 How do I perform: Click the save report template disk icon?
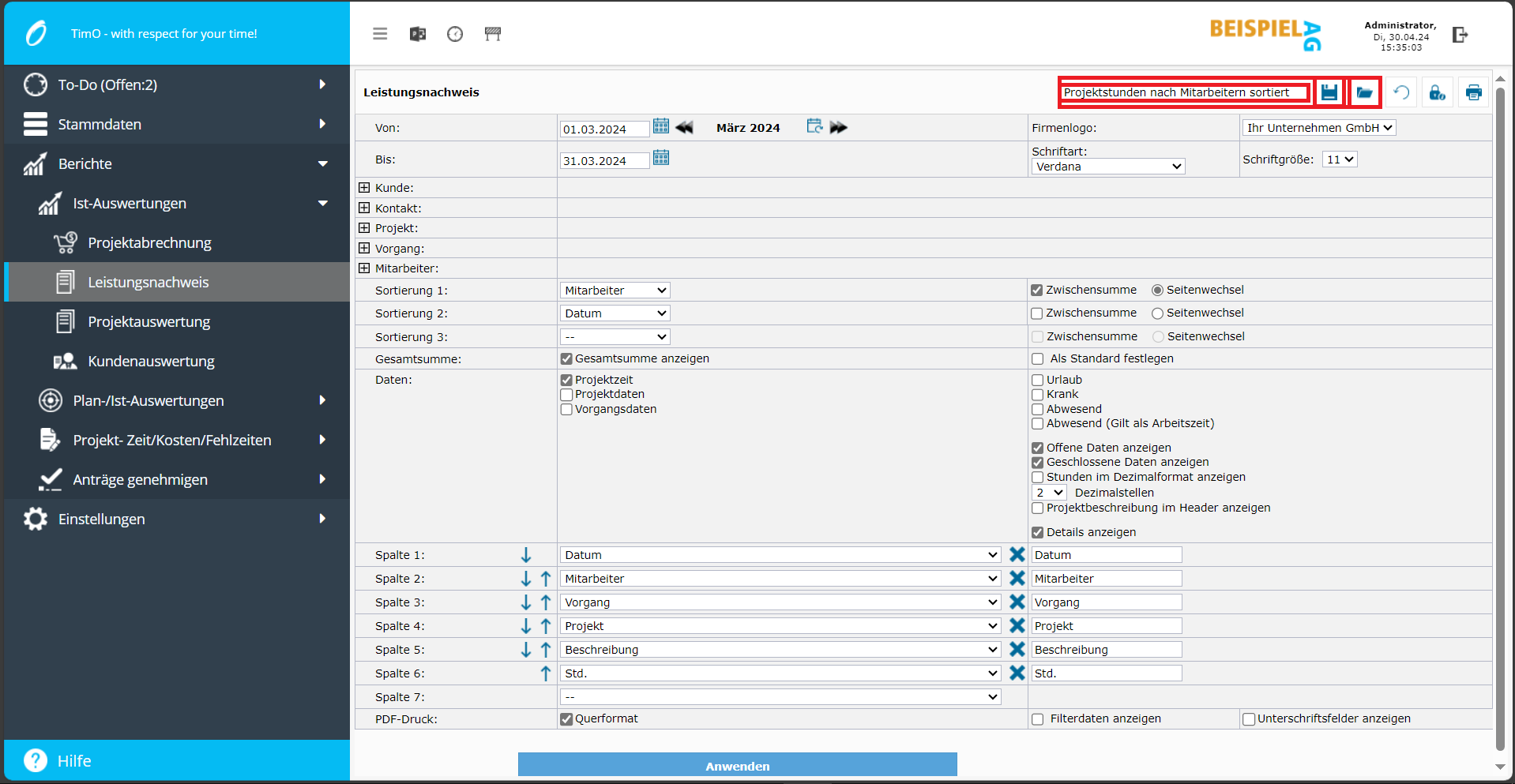click(1329, 92)
